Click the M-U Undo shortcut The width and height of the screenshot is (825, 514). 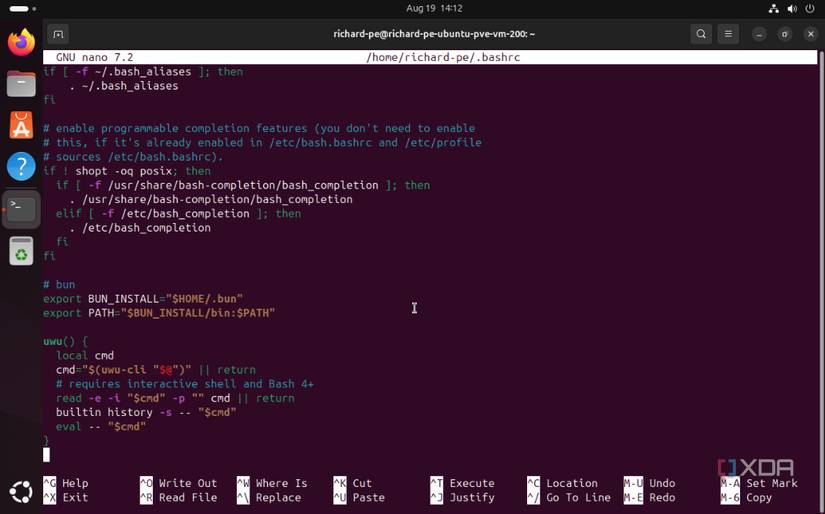(x=649, y=483)
